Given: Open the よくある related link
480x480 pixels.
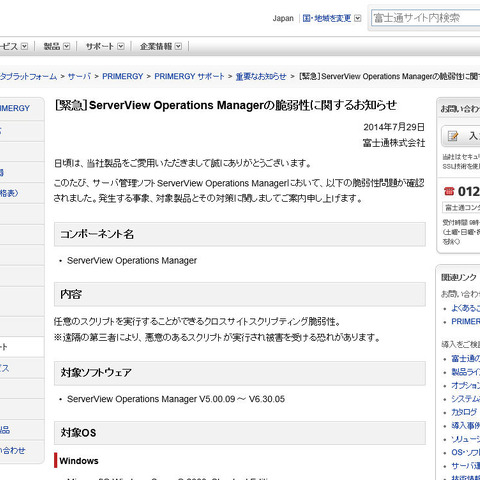Looking at the screenshot, I should point(466,308).
